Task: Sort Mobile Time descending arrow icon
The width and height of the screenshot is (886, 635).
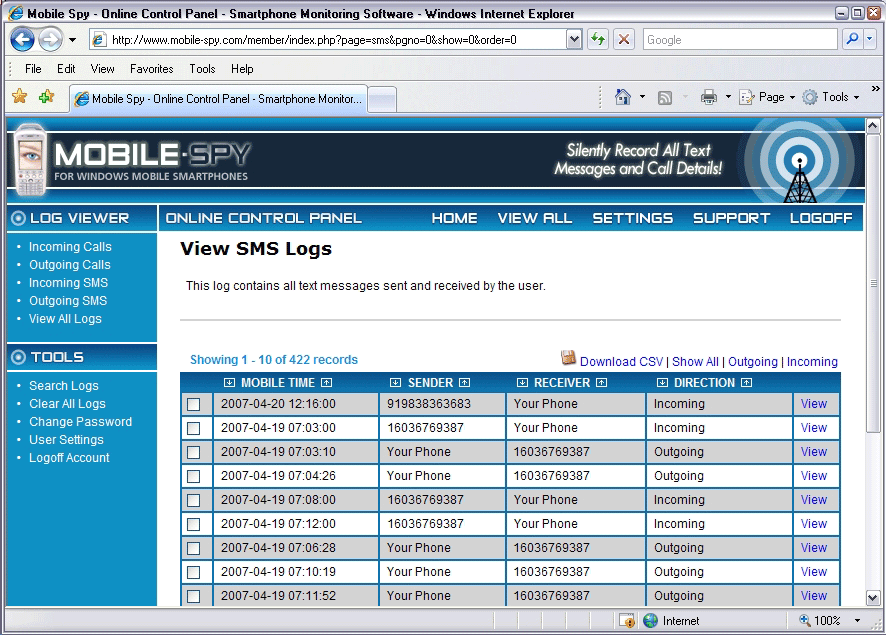Action: pos(229,383)
